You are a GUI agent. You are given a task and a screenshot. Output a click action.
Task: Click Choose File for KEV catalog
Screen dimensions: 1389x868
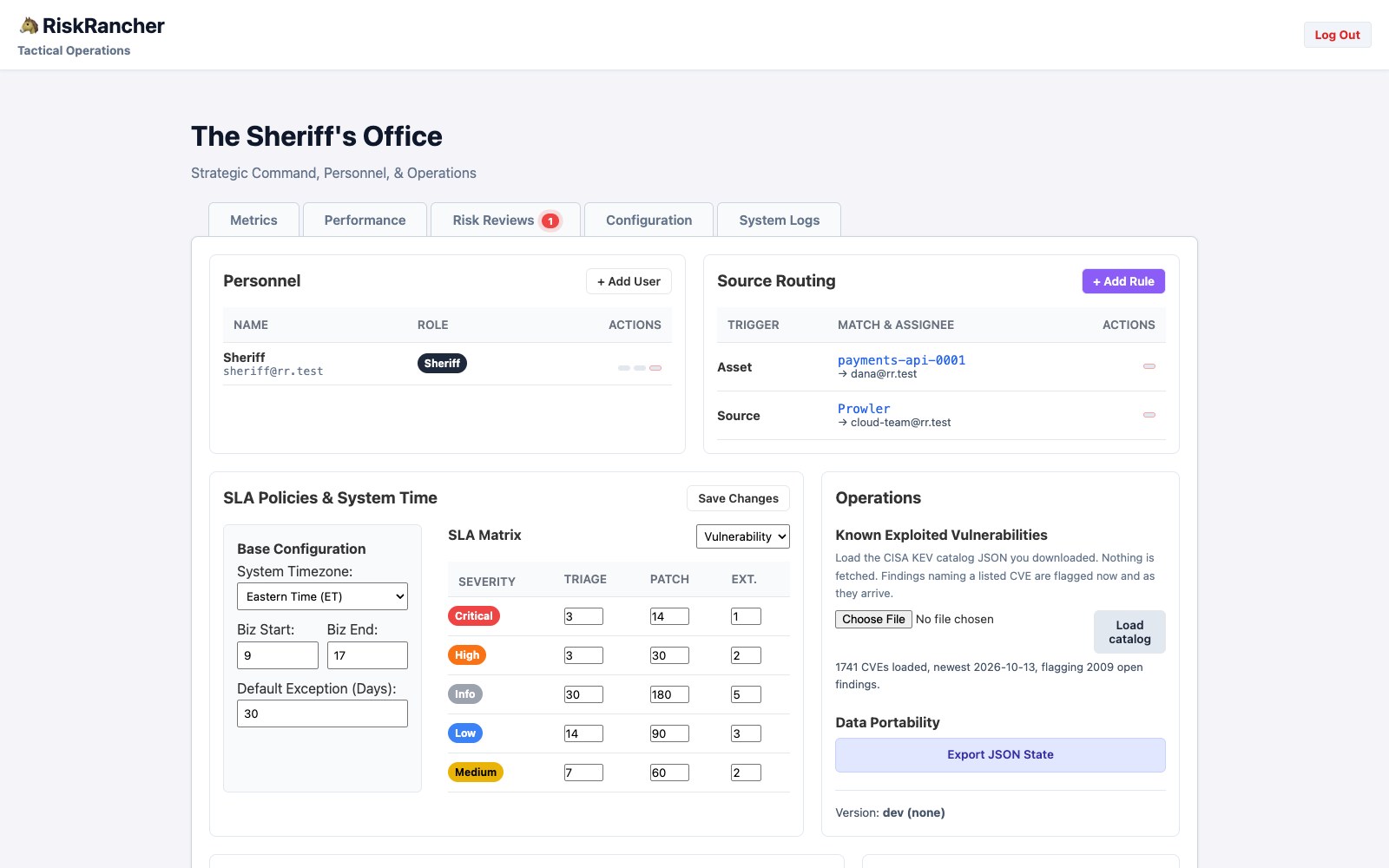pyautogui.click(x=873, y=619)
